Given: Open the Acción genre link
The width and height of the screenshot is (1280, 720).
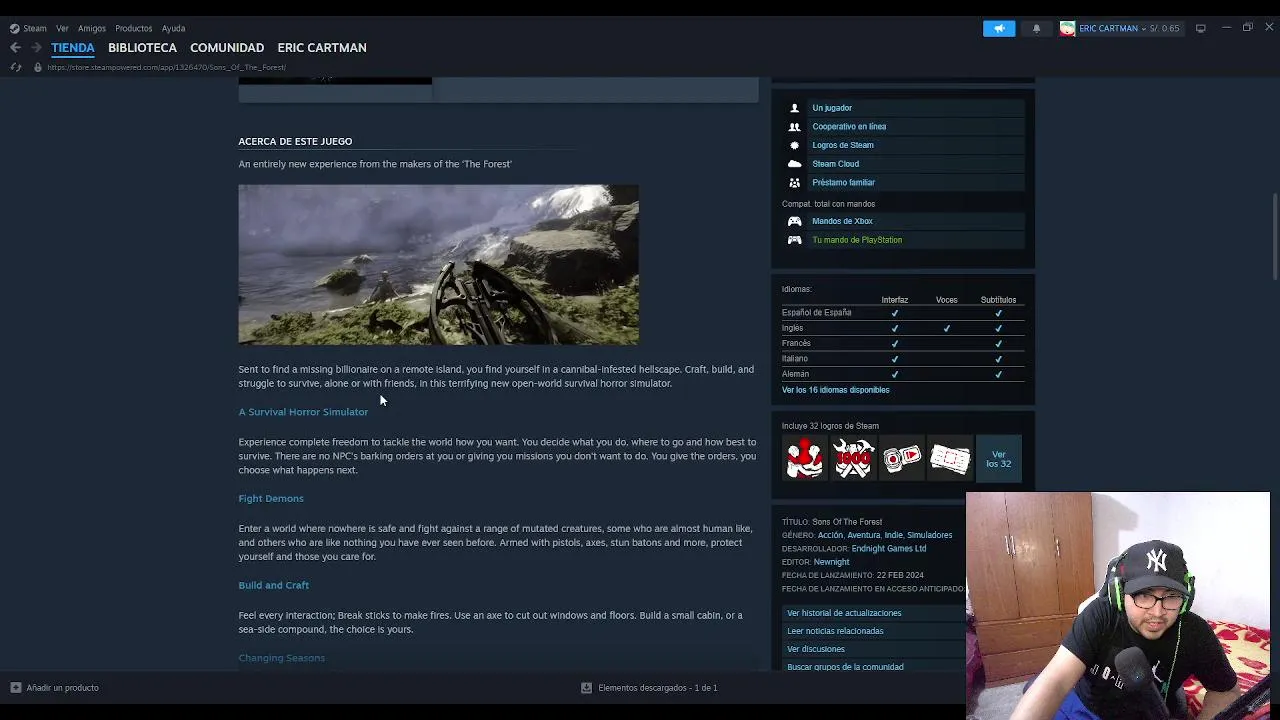Looking at the screenshot, I should click(830, 535).
